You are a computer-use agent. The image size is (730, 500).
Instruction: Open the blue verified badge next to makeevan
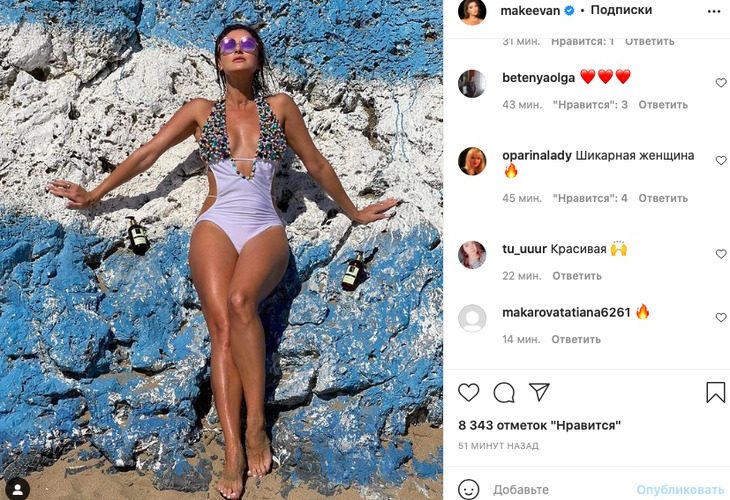click(569, 11)
